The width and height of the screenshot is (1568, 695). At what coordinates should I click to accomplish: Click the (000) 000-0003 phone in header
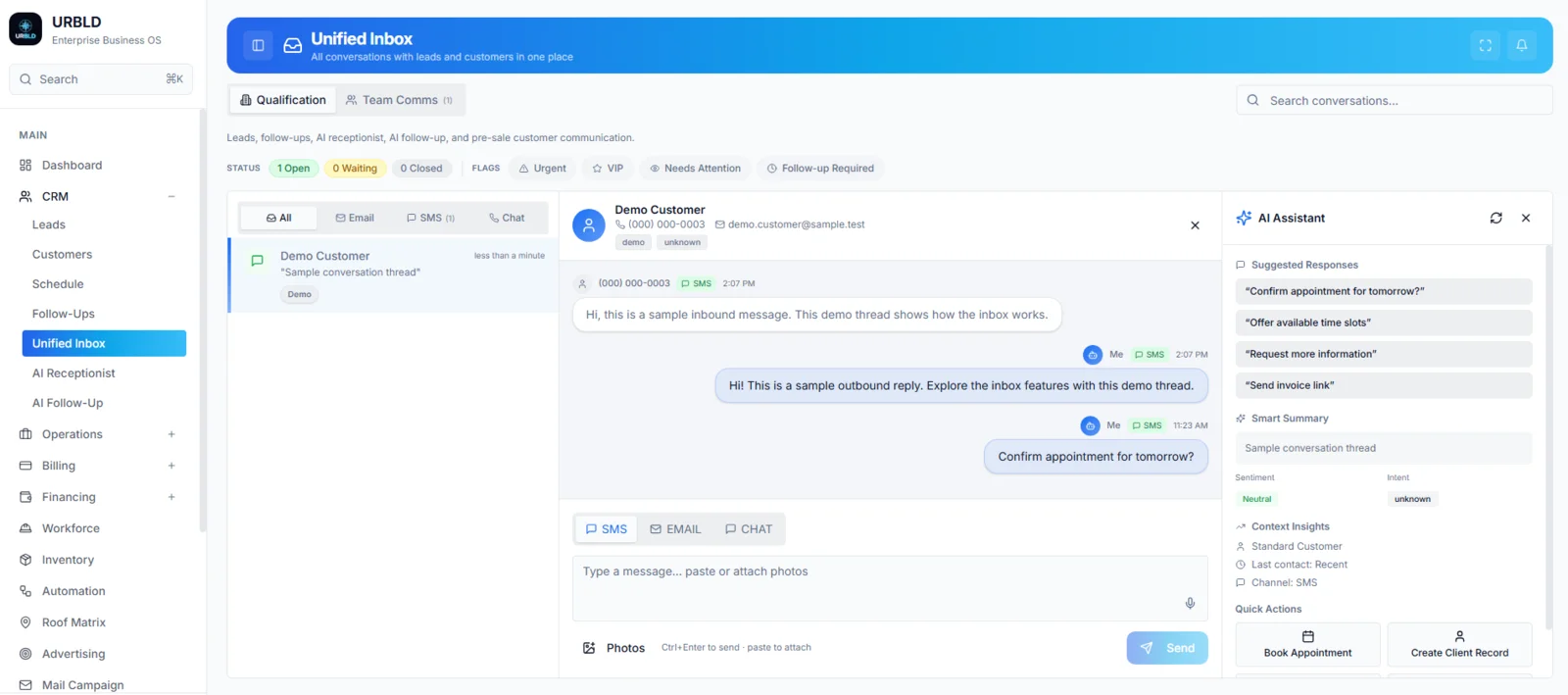[666, 224]
